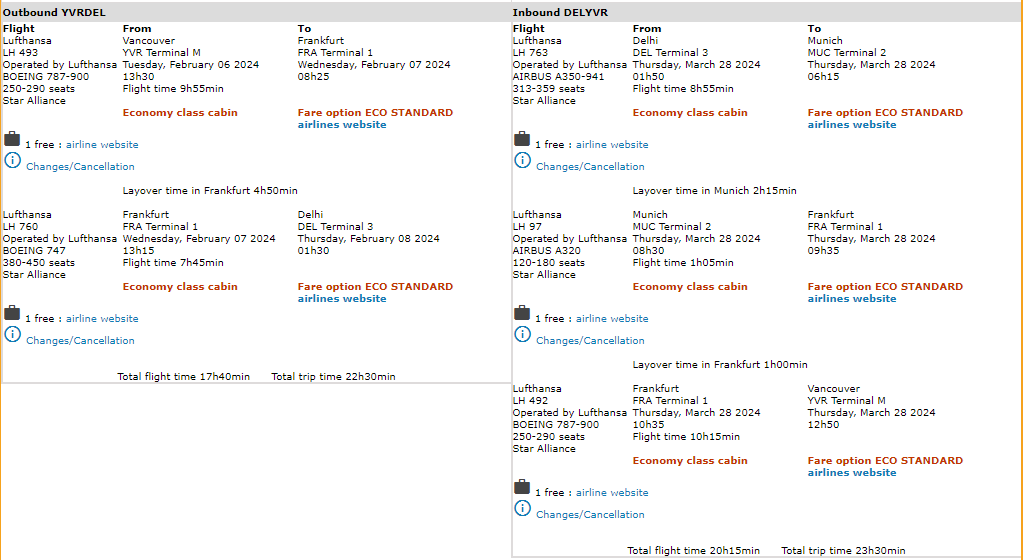Click the 'Inbound DELYVR' section header

click(558, 12)
